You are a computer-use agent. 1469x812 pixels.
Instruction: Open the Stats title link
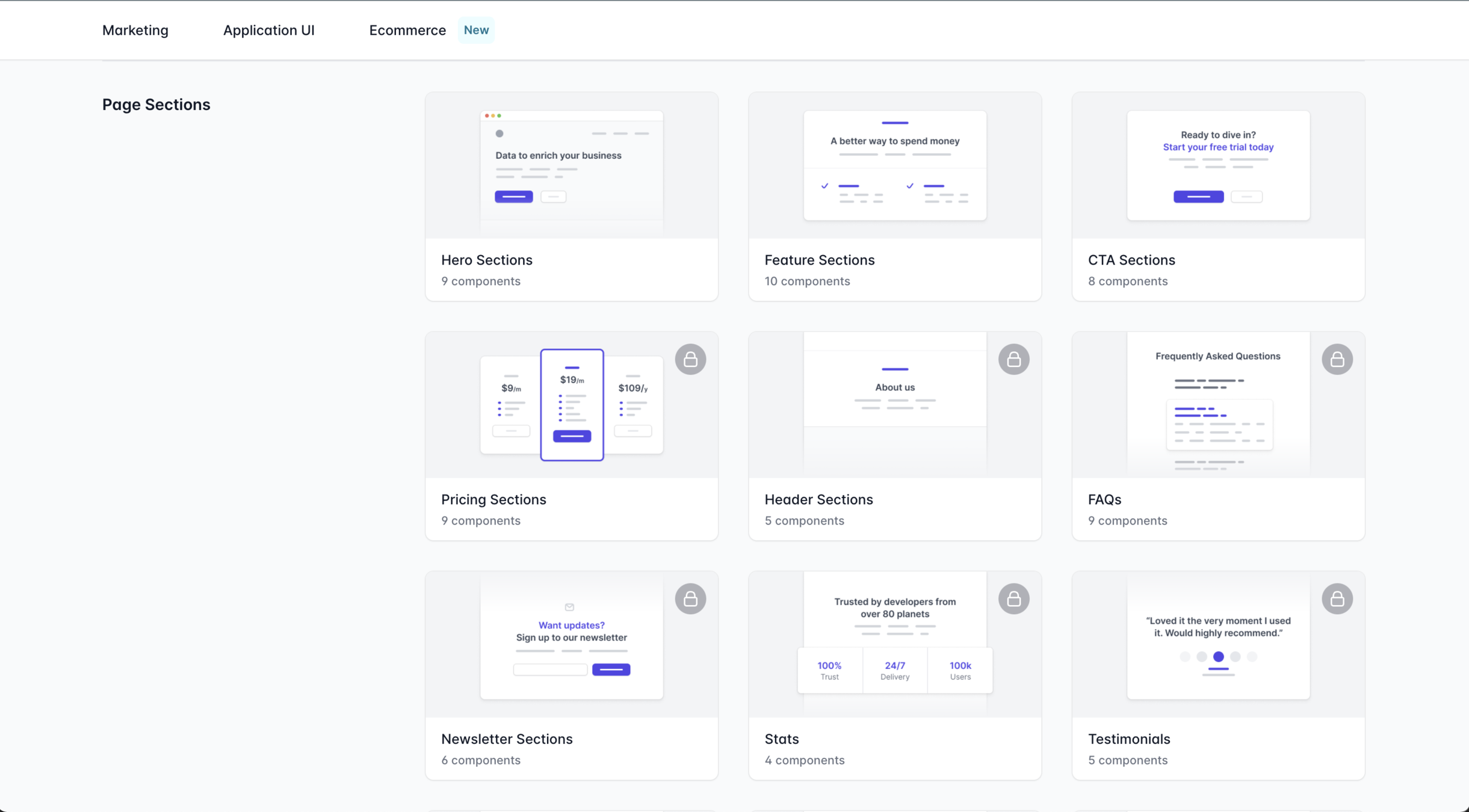coord(781,739)
